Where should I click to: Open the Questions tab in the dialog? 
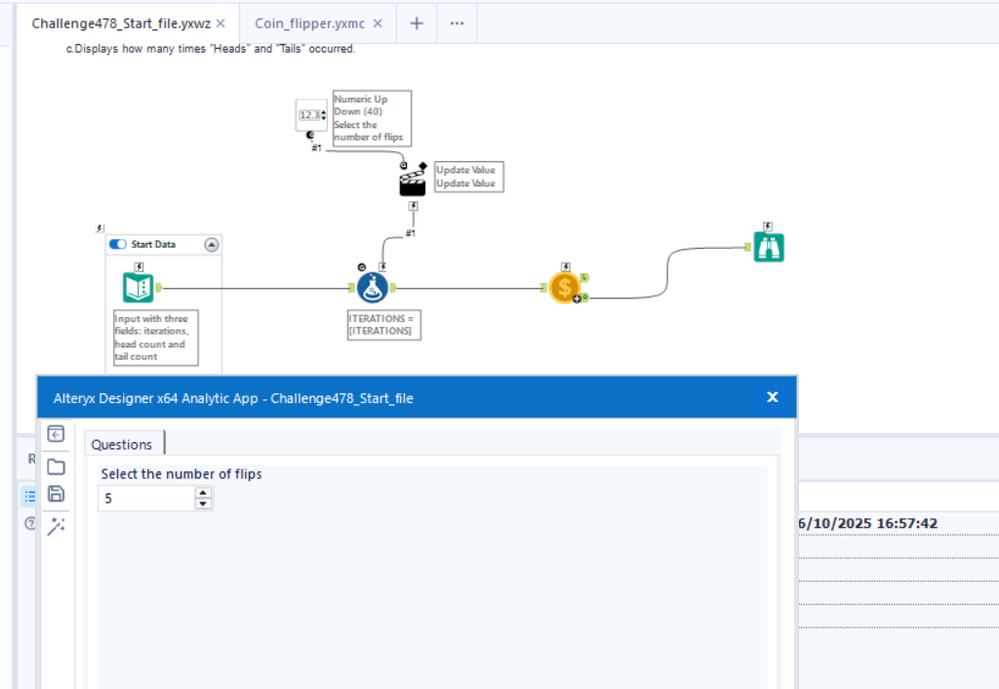tap(122, 444)
